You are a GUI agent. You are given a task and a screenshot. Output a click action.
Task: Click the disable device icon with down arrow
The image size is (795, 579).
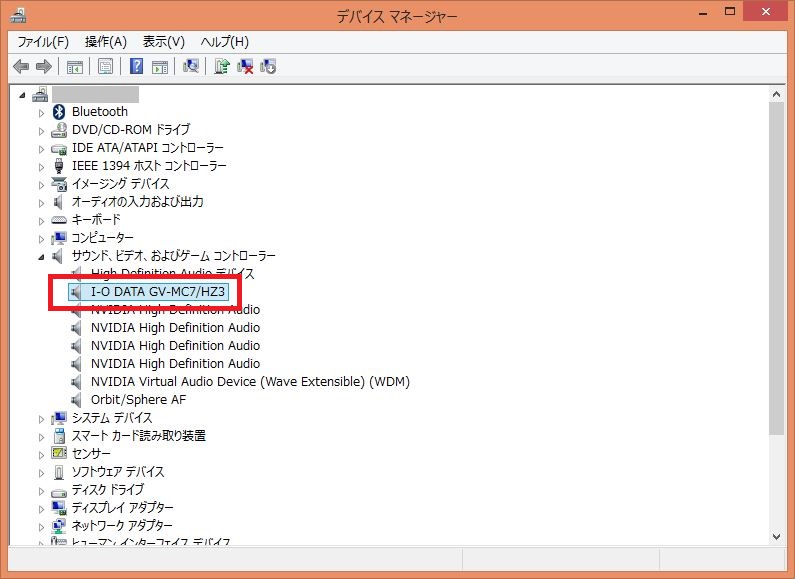coord(268,66)
